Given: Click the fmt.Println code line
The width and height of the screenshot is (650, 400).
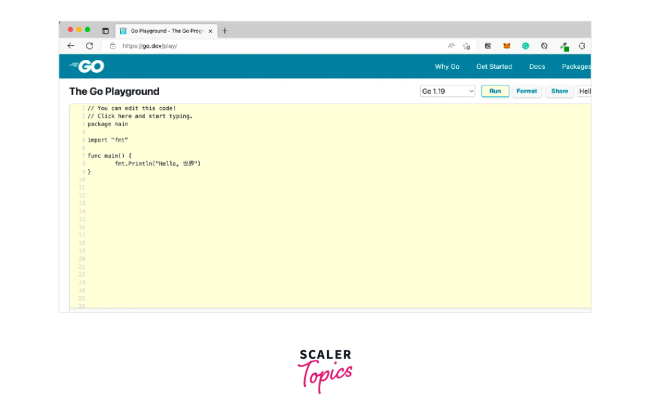Looking at the screenshot, I should [158, 164].
